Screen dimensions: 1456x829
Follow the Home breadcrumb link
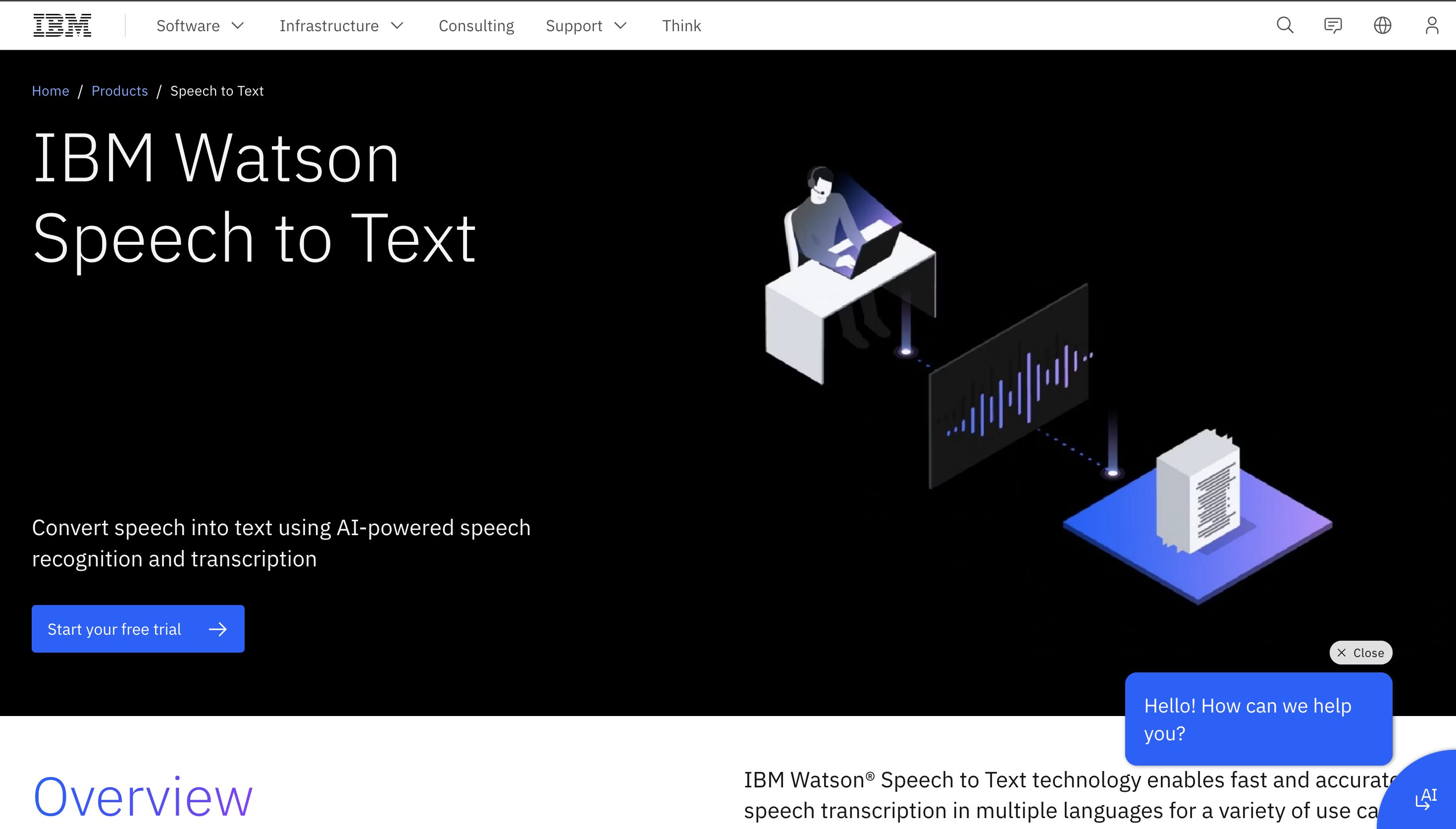50,91
